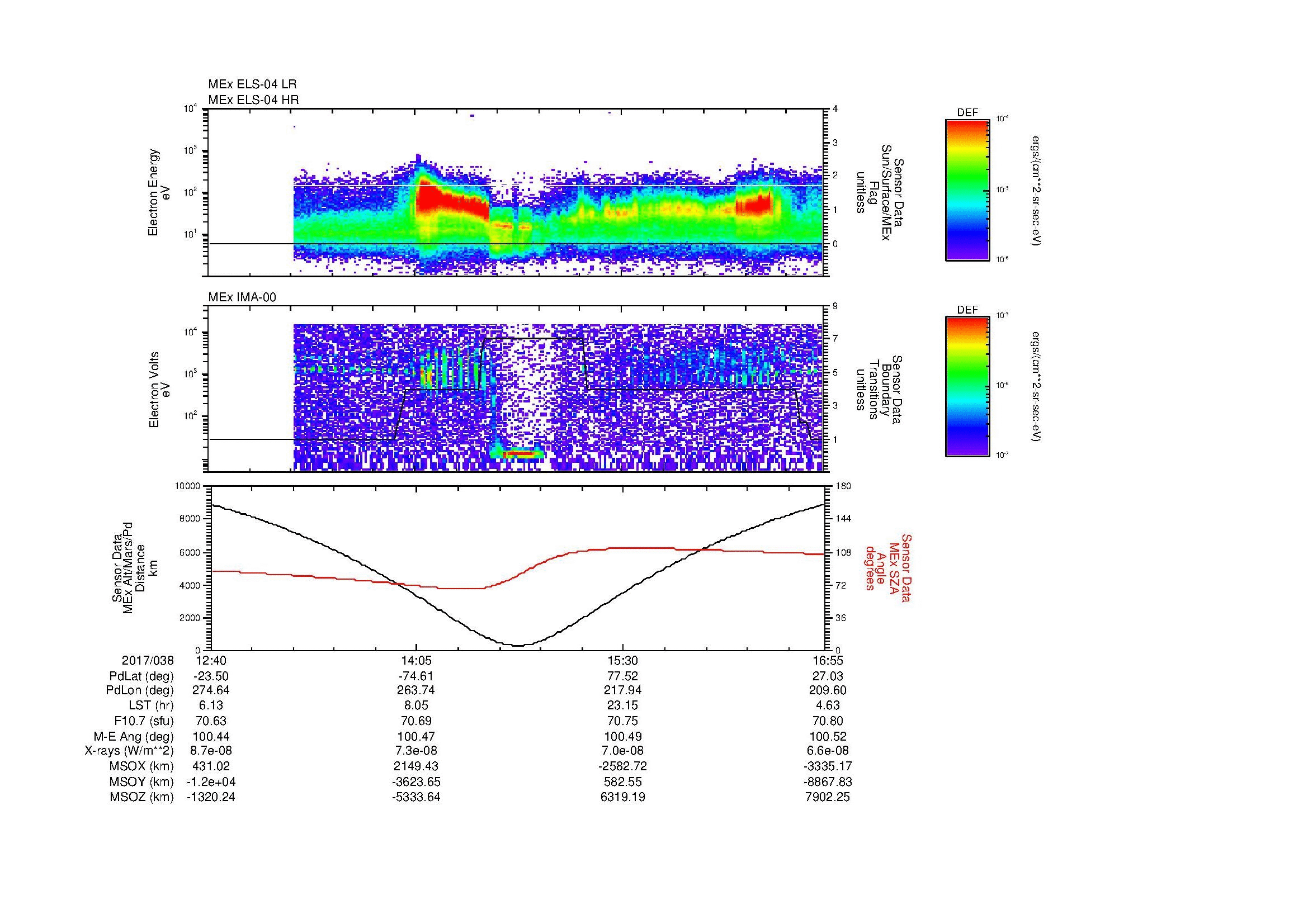
Task: Click the MEx IMA-00 panel title
Action: tap(242, 297)
